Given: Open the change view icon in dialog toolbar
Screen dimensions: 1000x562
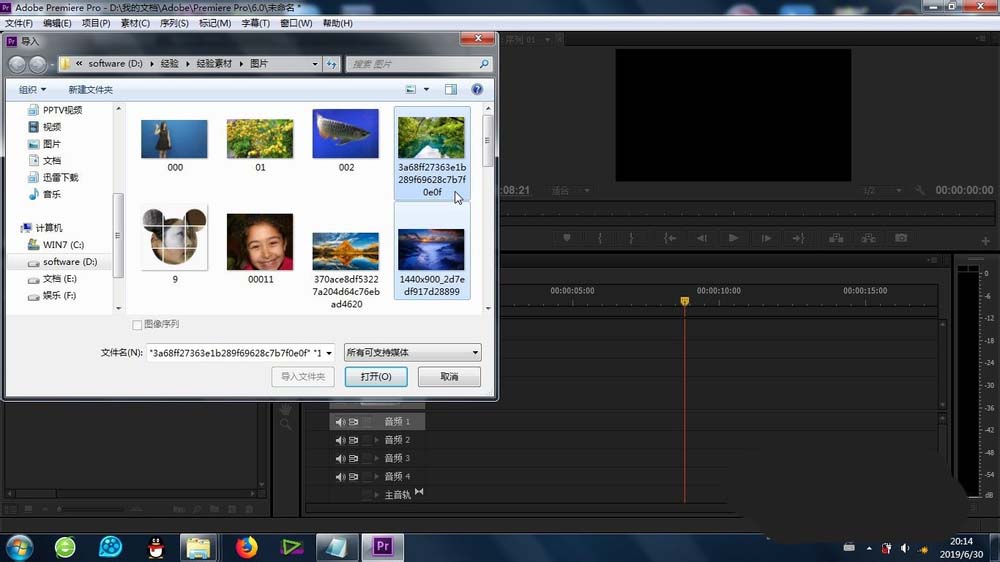Looking at the screenshot, I should 411,89.
